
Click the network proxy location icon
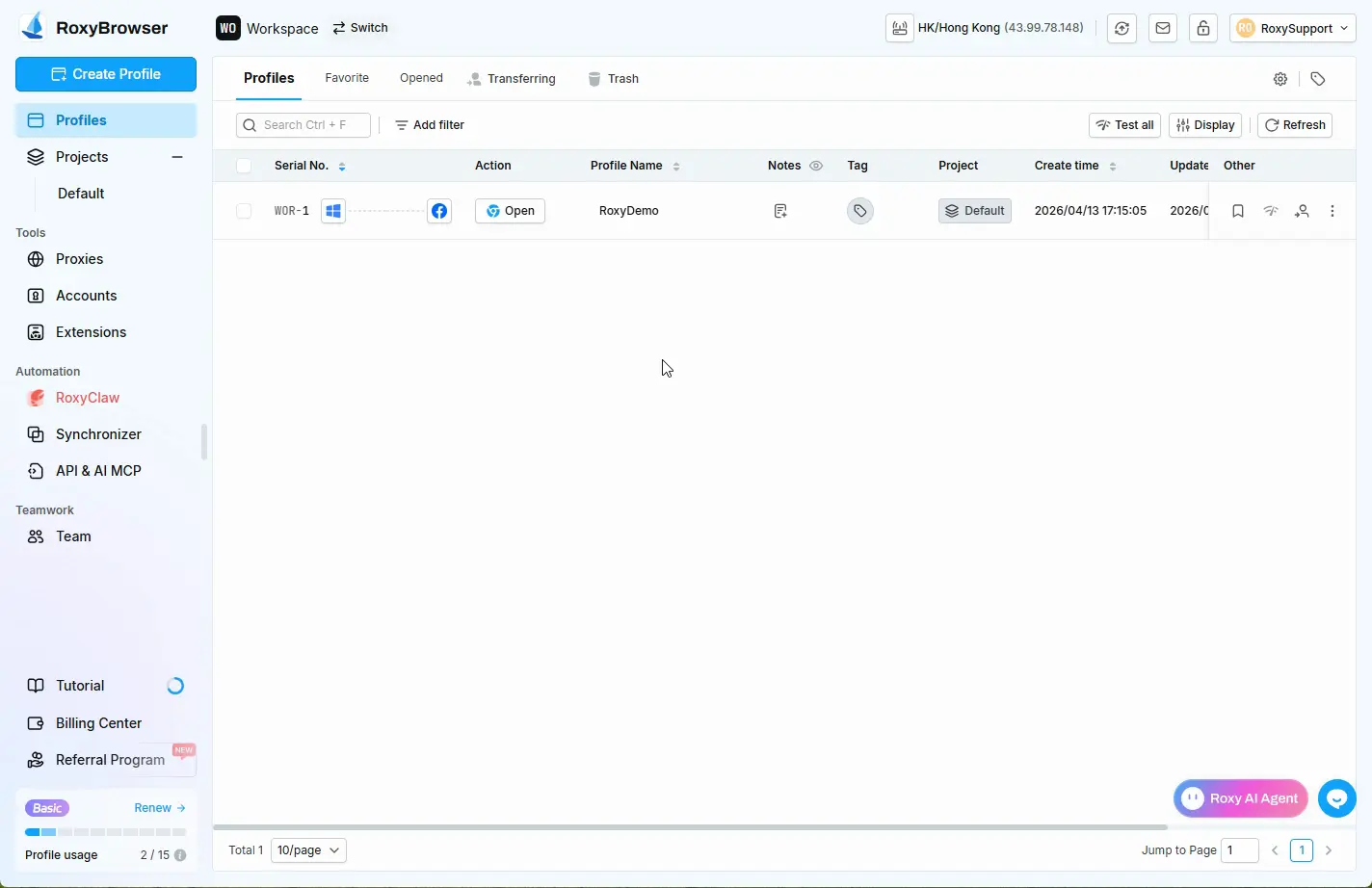(x=899, y=28)
